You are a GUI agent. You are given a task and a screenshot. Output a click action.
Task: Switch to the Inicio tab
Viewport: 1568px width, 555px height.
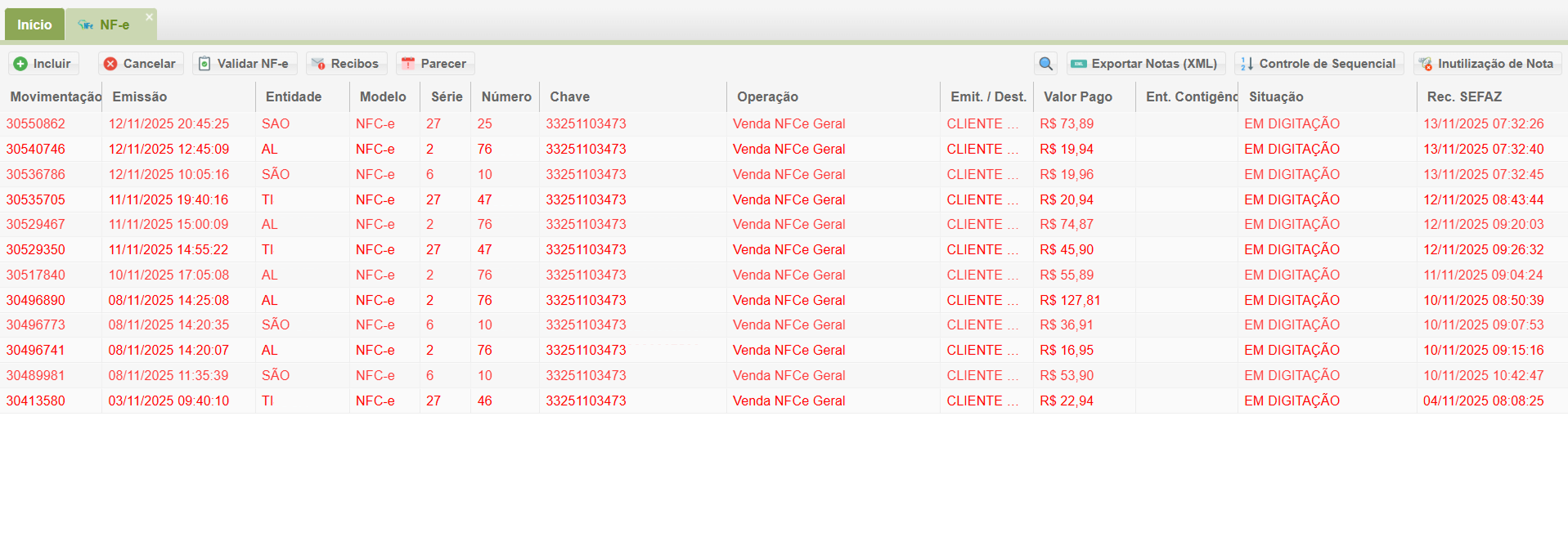tap(34, 25)
